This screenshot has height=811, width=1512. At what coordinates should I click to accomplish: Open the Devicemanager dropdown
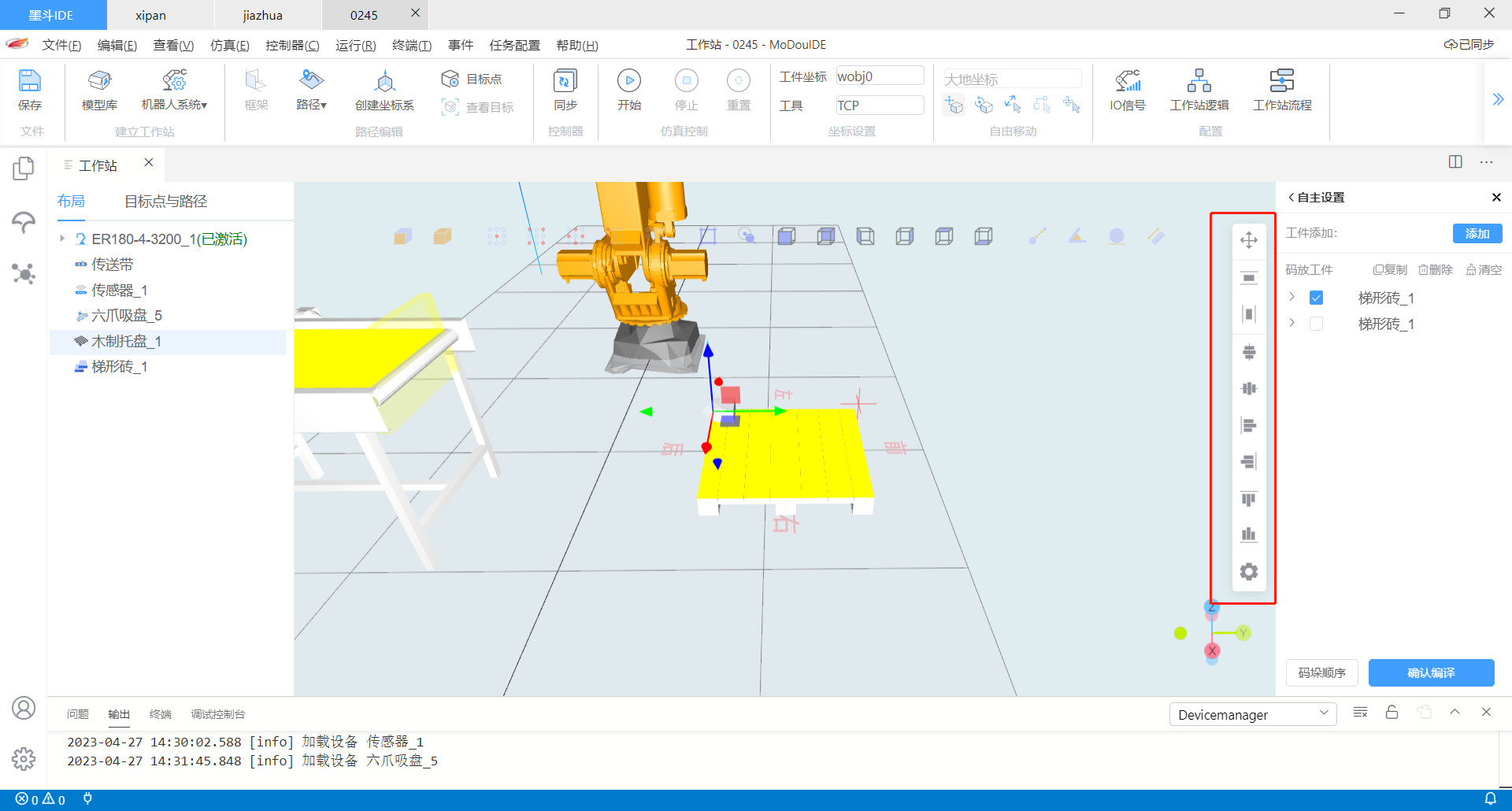pos(1252,714)
